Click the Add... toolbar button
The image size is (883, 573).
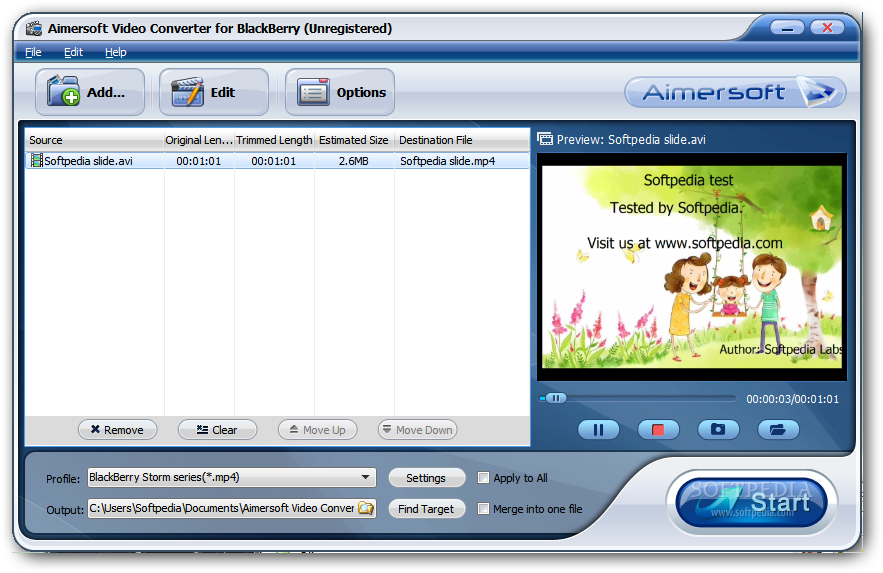[x=90, y=92]
